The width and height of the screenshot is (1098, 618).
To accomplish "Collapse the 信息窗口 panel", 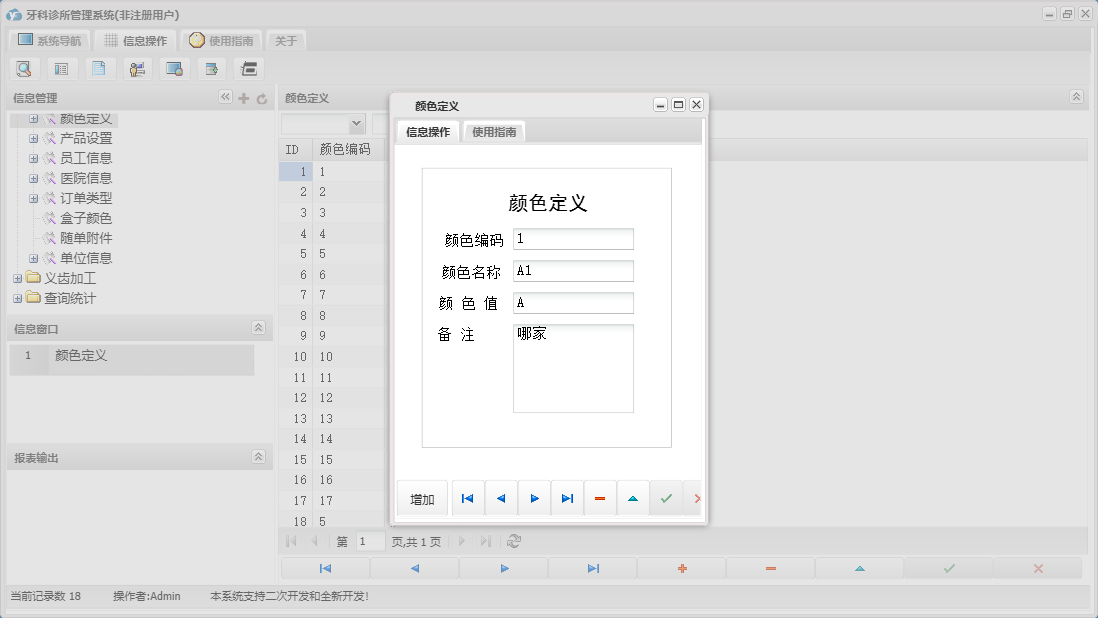I will click(258, 328).
